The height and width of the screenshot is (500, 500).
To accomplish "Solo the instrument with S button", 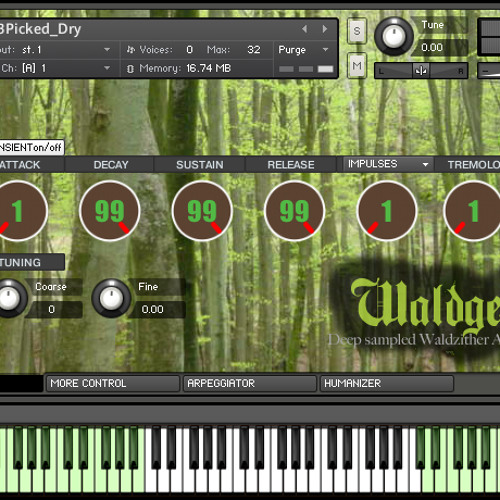I will click(x=357, y=31).
